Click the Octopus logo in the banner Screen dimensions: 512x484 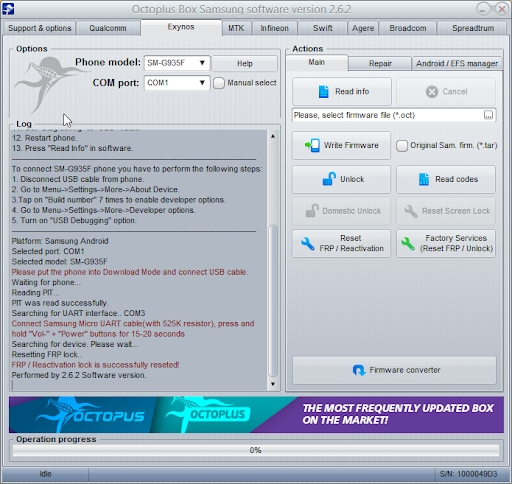pyautogui.click(x=91, y=414)
